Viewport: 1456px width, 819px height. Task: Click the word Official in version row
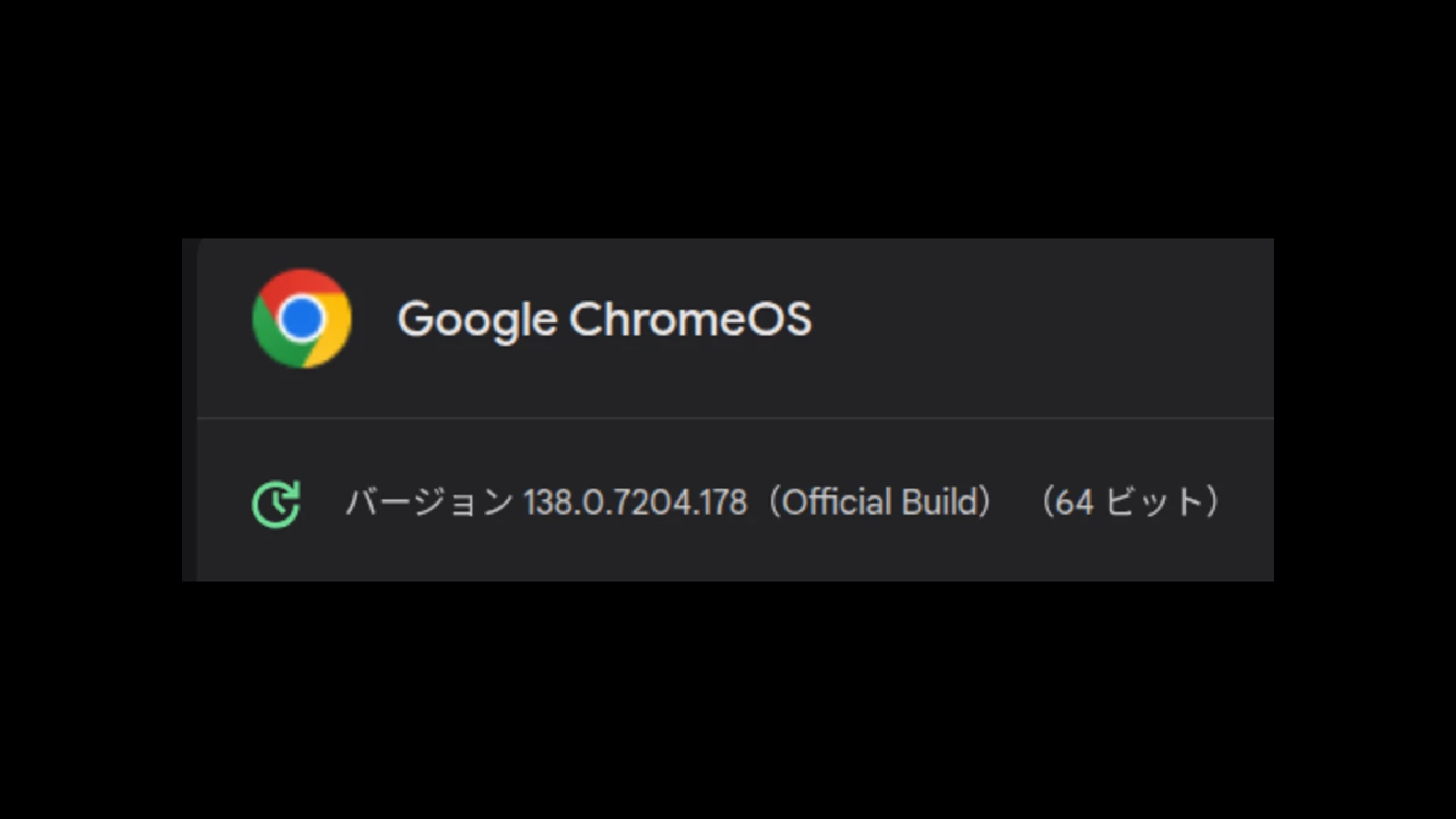[x=836, y=502]
